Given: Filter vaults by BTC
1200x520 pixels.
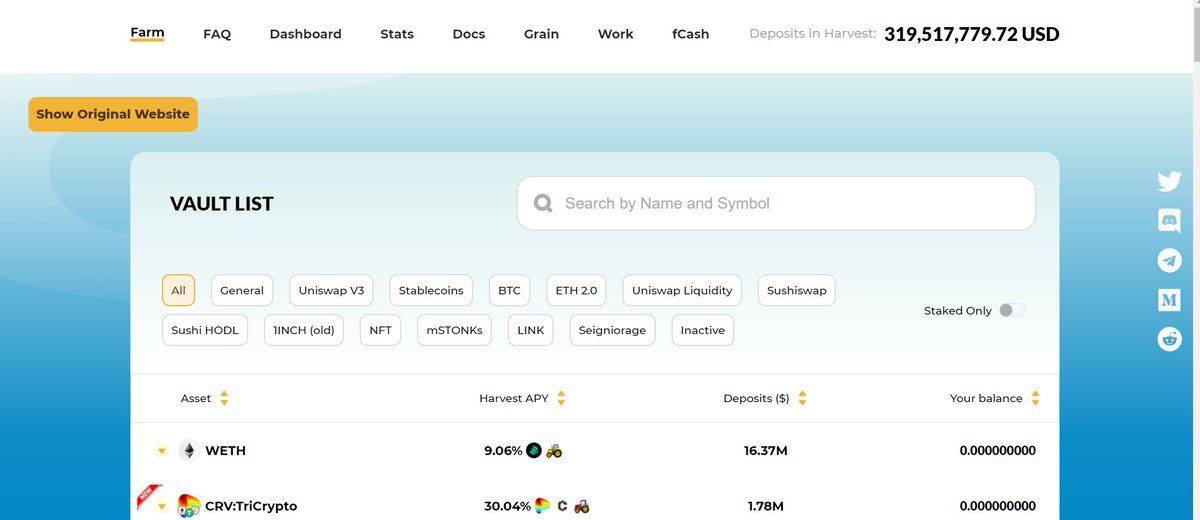Looking at the screenshot, I should (509, 291).
